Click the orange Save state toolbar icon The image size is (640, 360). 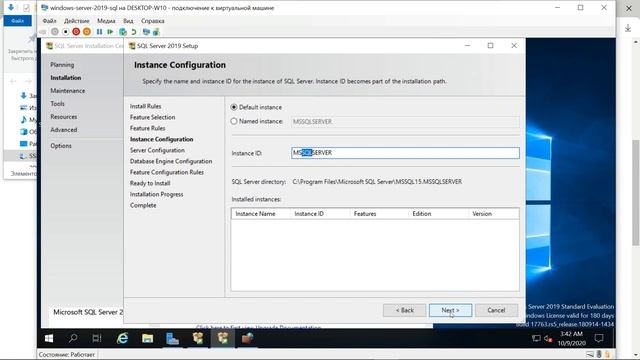coord(87,32)
